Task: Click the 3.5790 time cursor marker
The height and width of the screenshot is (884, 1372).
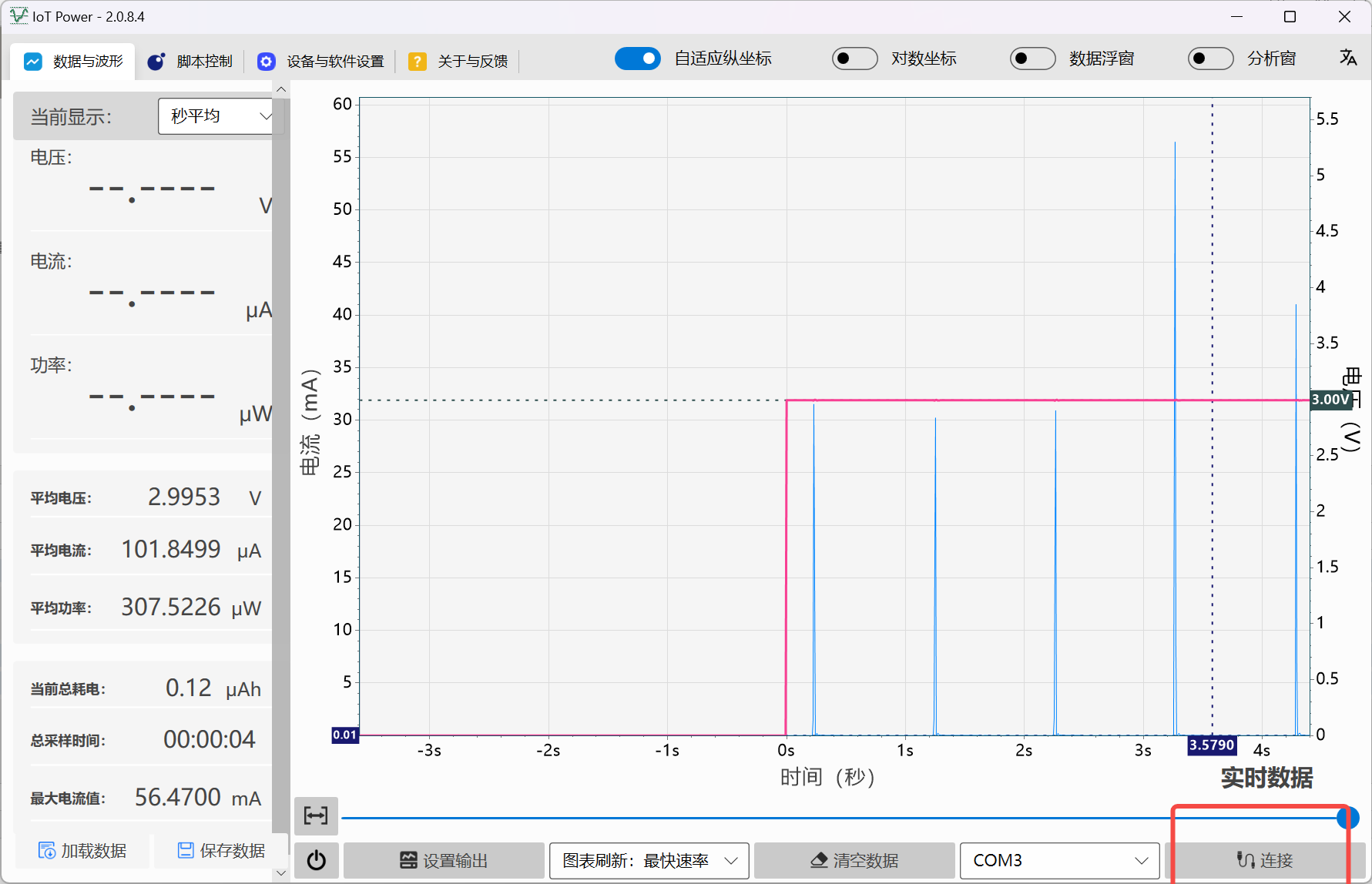Action: pos(1212,745)
